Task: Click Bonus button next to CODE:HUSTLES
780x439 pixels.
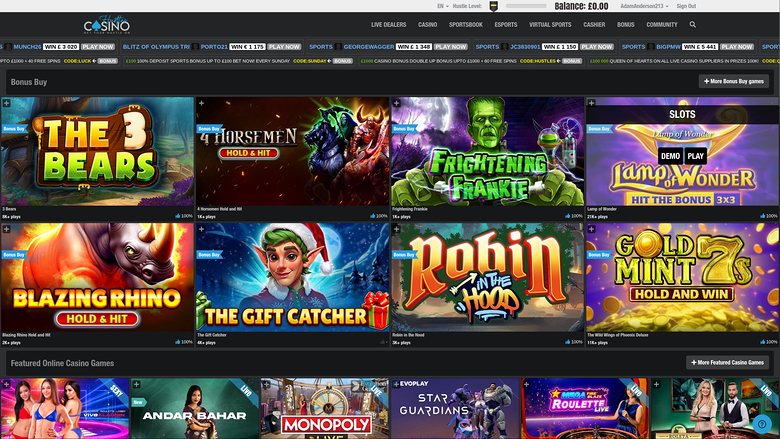Action: pyautogui.click(x=572, y=61)
